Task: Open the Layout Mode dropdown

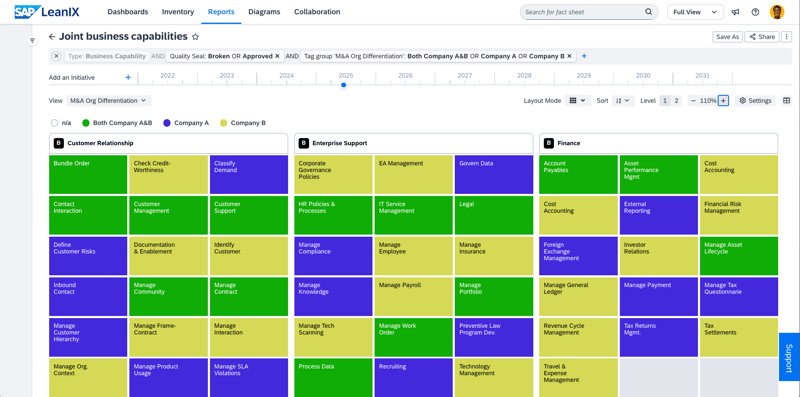Action: [579, 101]
